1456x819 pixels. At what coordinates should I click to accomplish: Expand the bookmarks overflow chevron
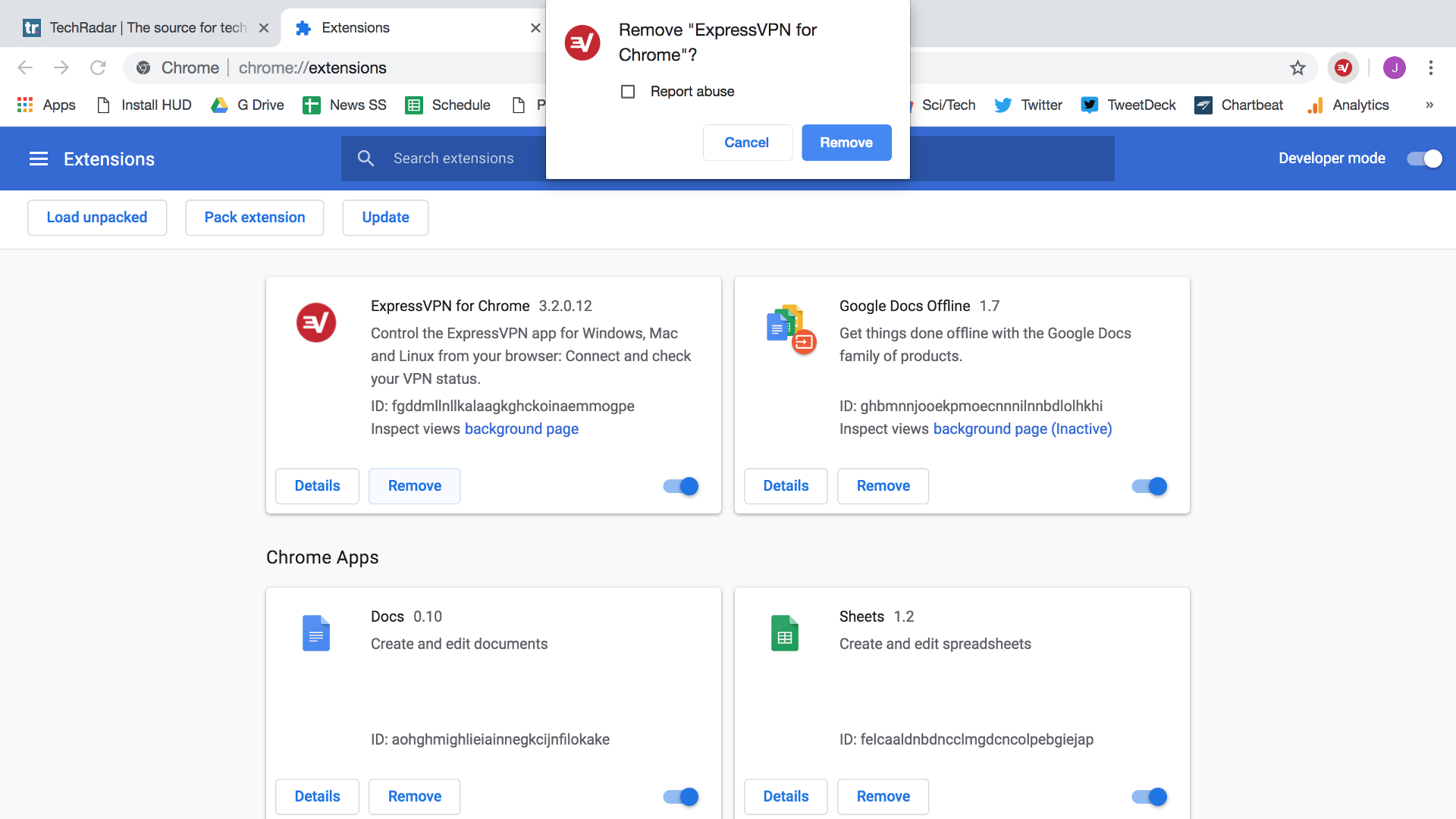click(1429, 105)
